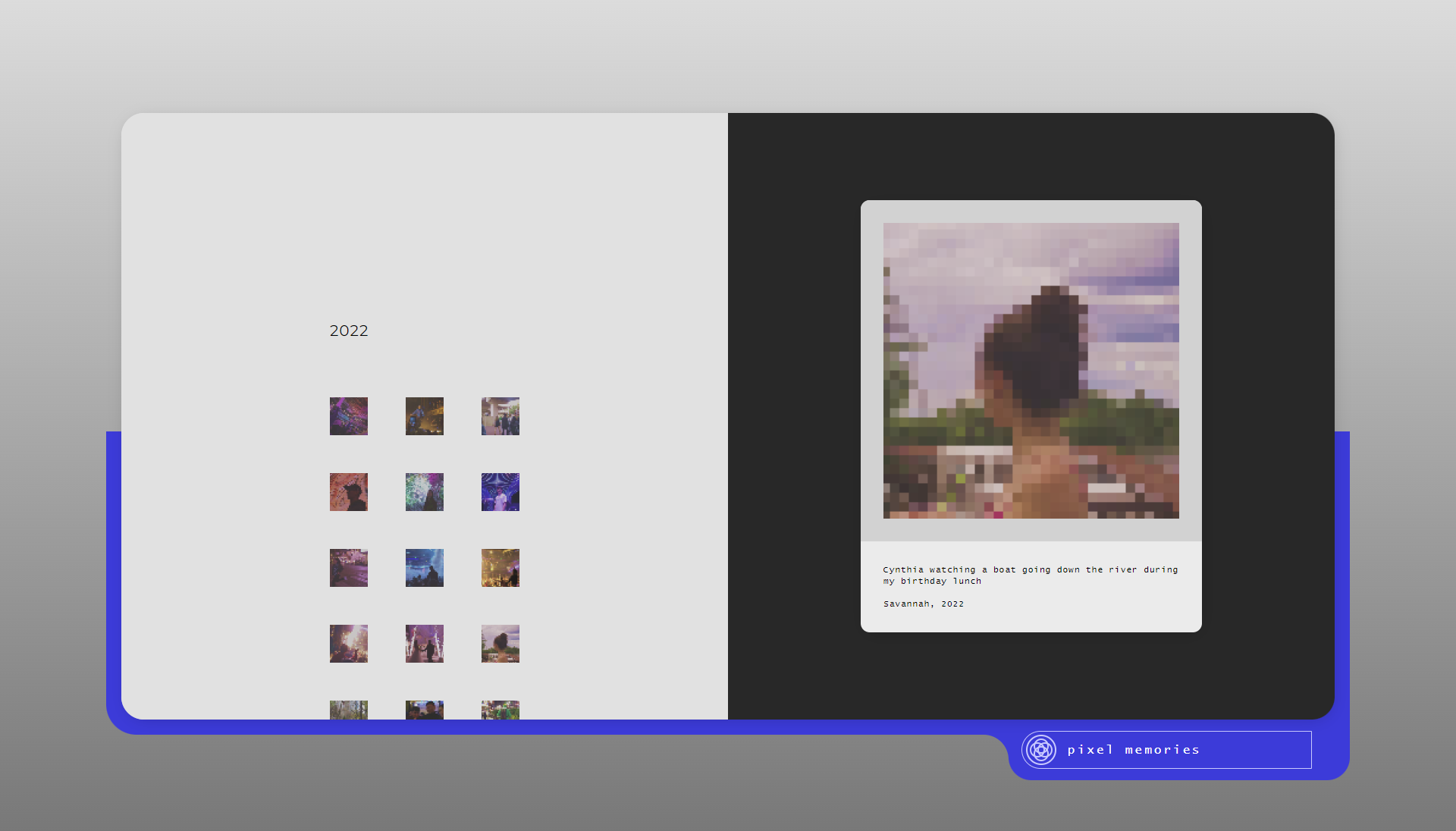Click the Savannah, 2022 caption text
Image resolution: width=1456 pixels, height=831 pixels.
[x=923, y=604]
